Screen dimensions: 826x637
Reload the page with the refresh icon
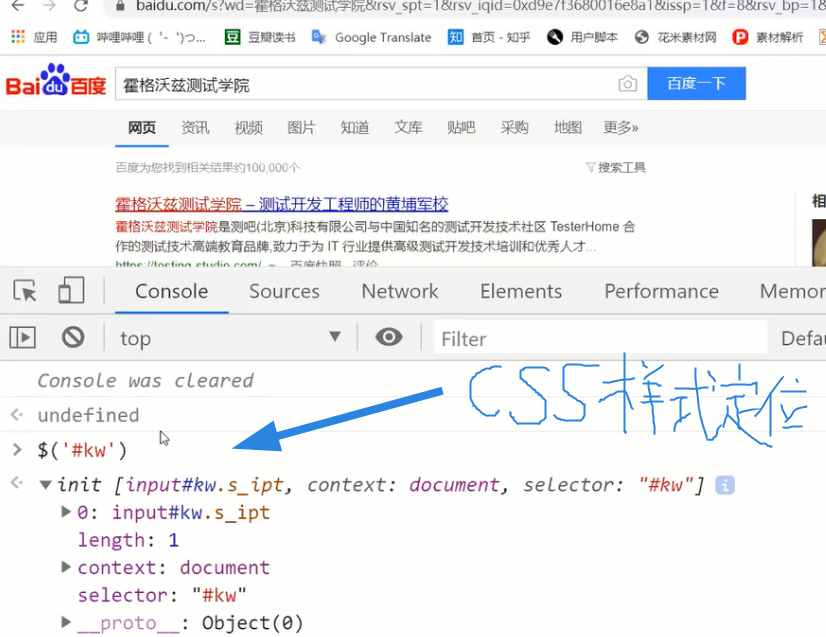pyautogui.click(x=81, y=5)
